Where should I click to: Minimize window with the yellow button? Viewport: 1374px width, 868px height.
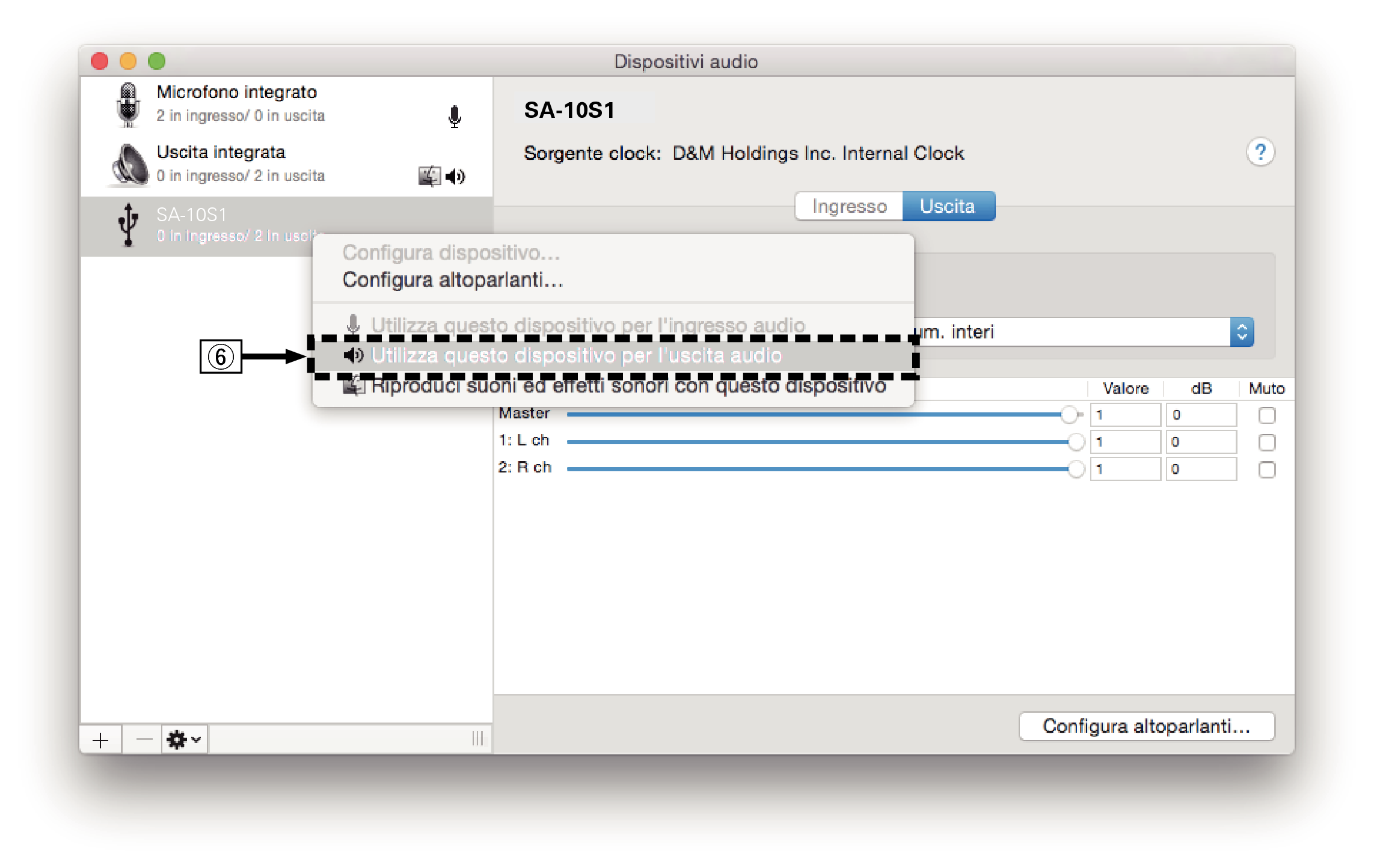[x=128, y=61]
